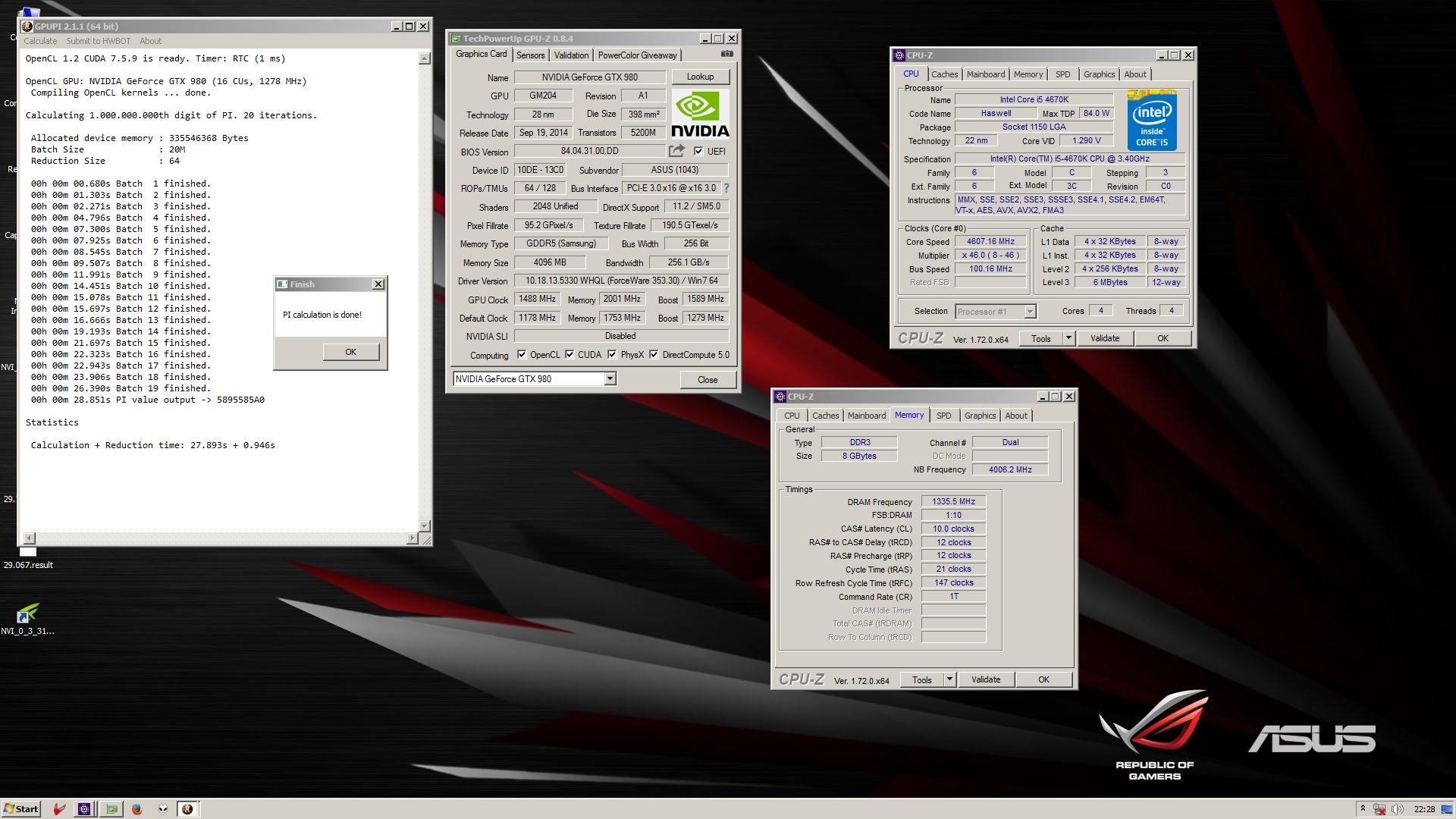Open Caches tab in CPU-Z CPU window
The height and width of the screenshot is (819, 1456).
click(944, 74)
